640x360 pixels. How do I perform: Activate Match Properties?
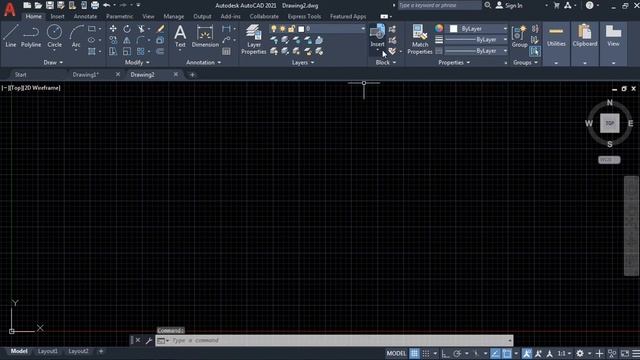420,39
